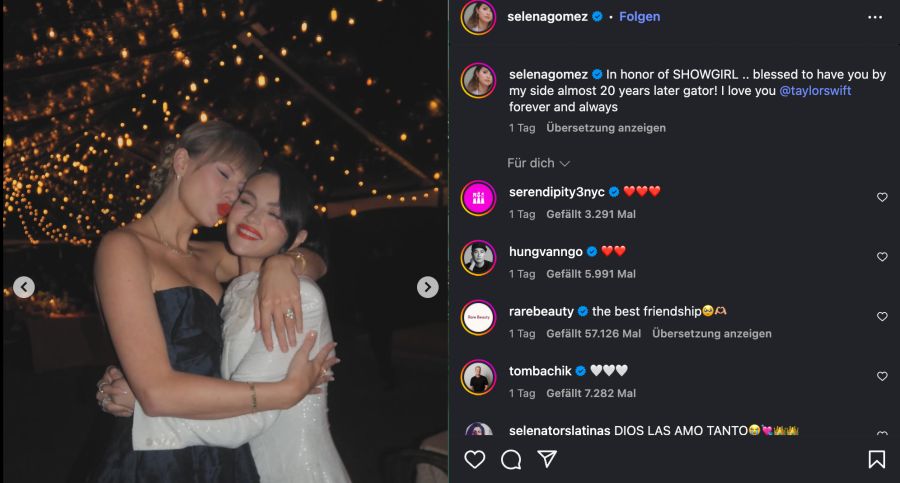Open comments via speech bubble icon
Screen dimensions: 900x483
[511, 459]
